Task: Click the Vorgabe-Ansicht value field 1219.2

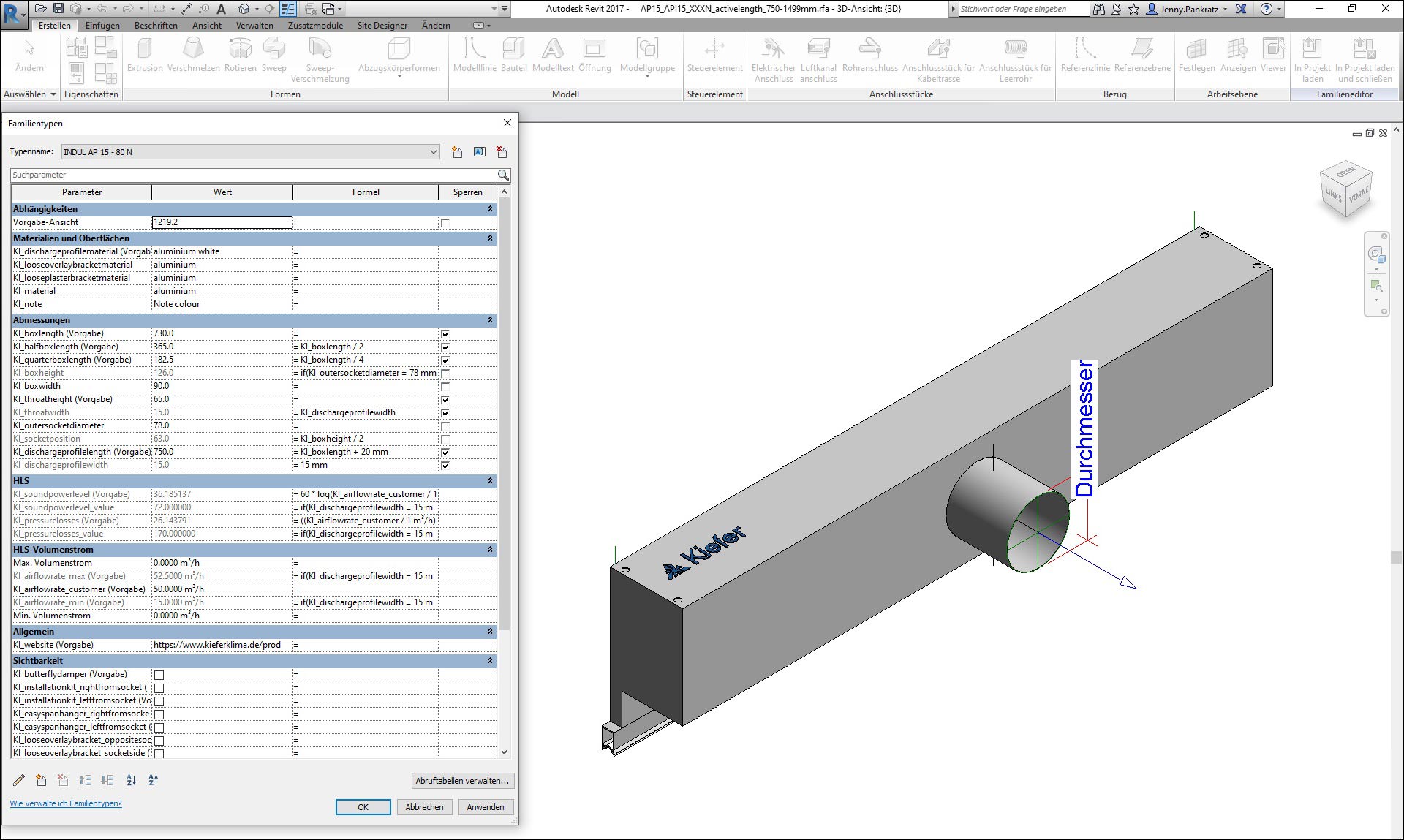Action: (222, 222)
